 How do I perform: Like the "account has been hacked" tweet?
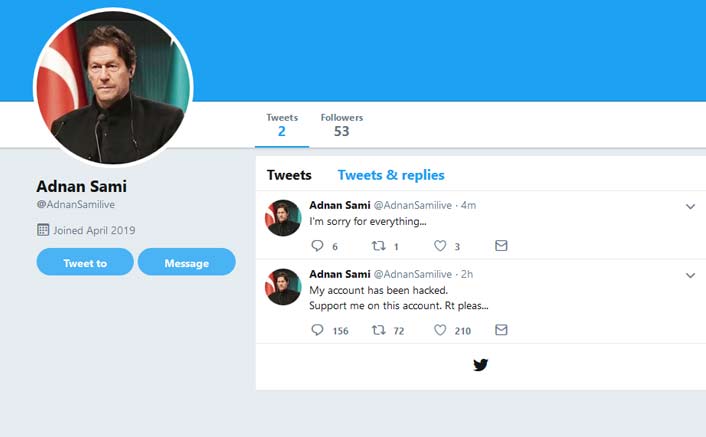(440, 330)
